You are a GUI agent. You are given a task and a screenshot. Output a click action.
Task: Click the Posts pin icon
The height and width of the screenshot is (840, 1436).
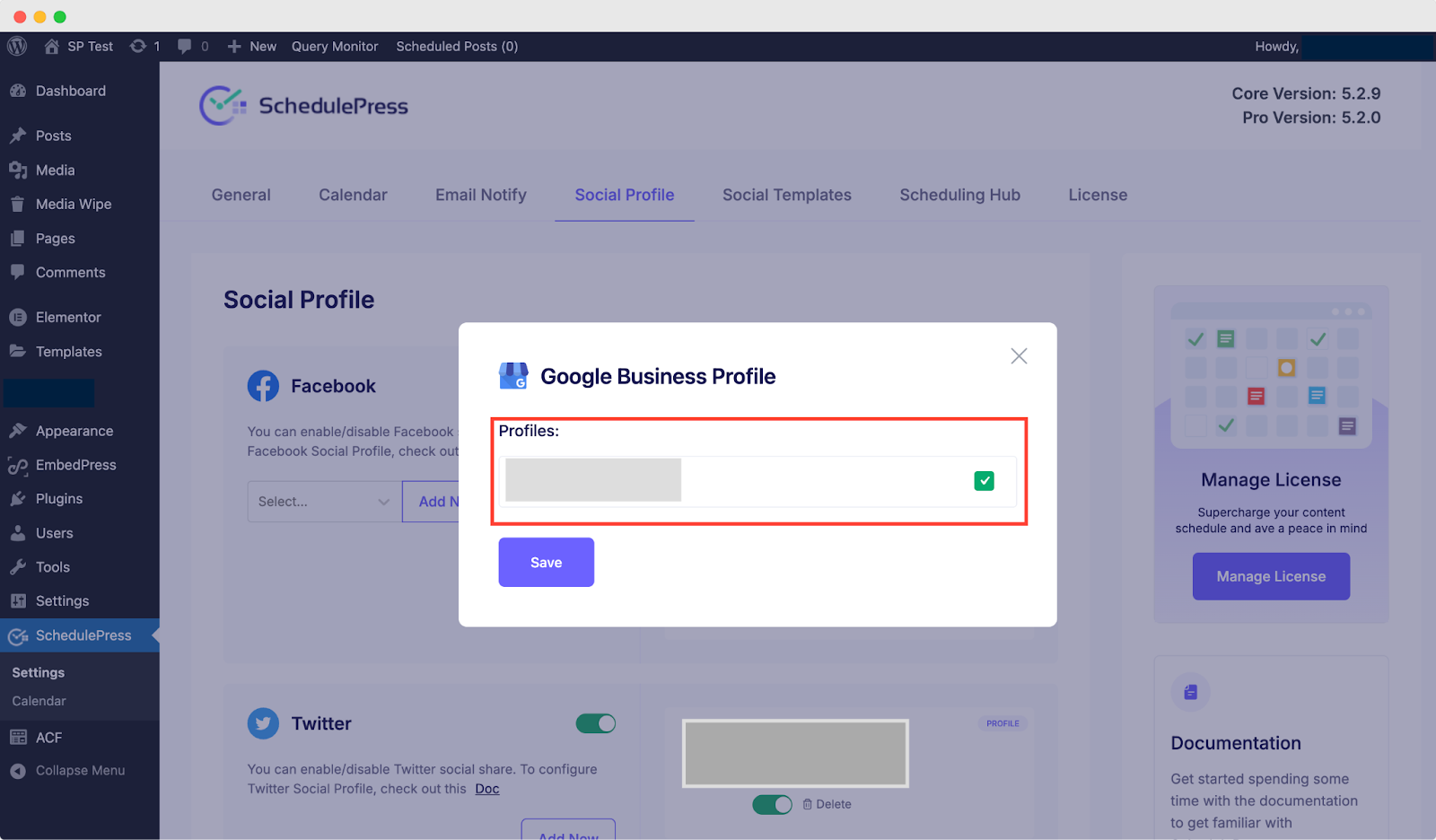18,136
